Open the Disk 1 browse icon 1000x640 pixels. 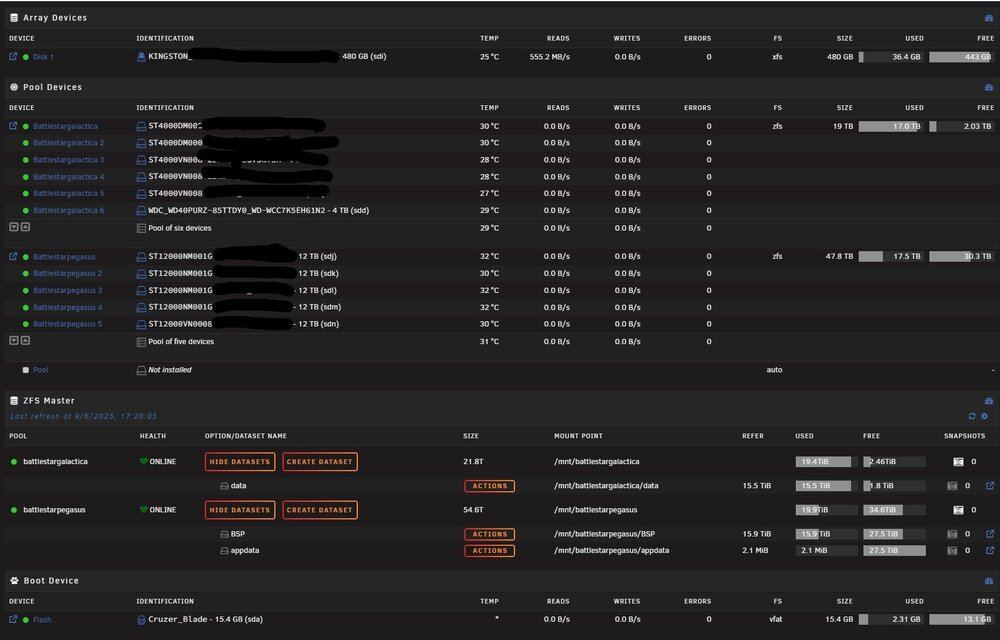13,56
